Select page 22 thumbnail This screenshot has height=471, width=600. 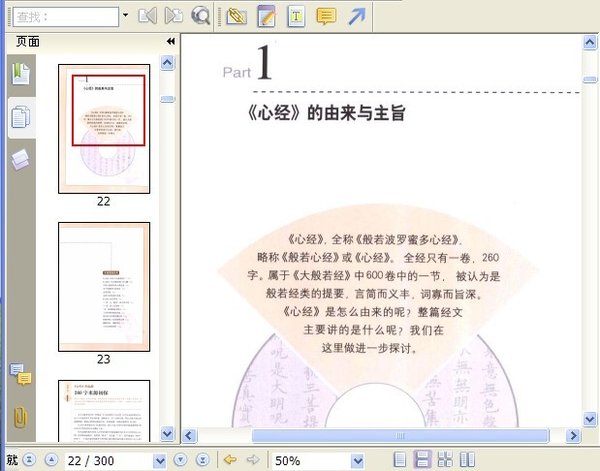coord(104,129)
